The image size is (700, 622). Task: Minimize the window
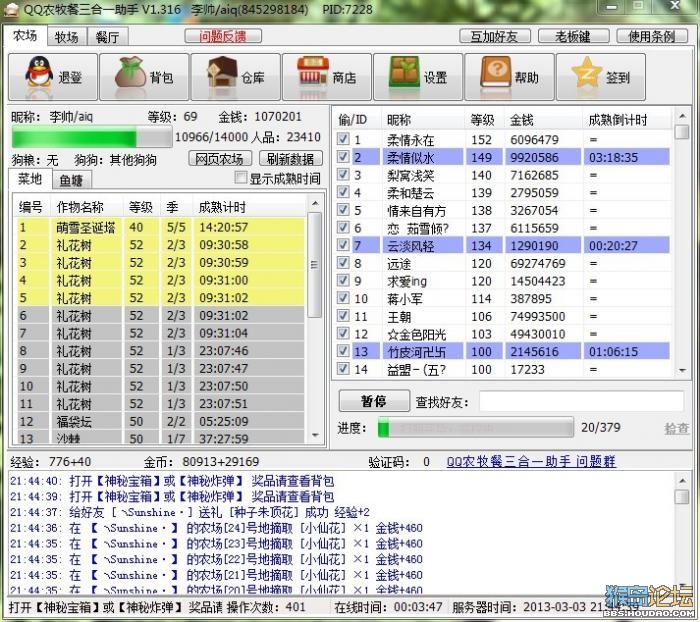click(612, 7)
